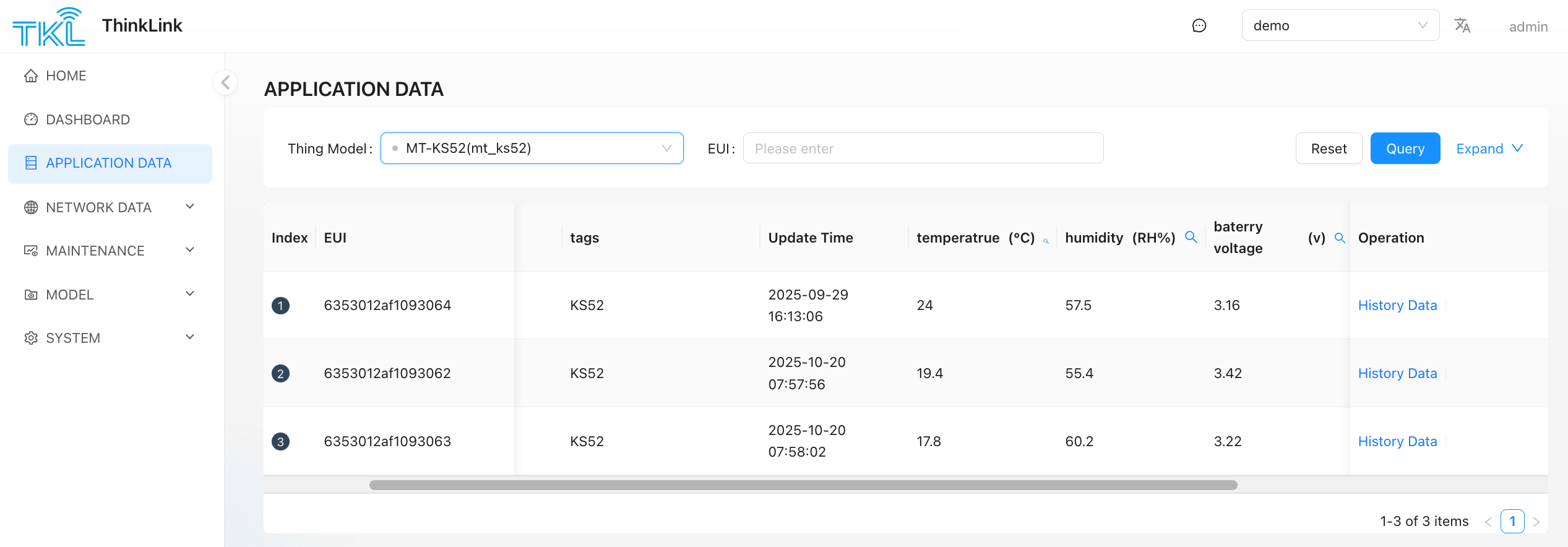Collapse the sidebar with arrow button
Image resolution: width=1568 pixels, height=547 pixels.
pos(226,82)
